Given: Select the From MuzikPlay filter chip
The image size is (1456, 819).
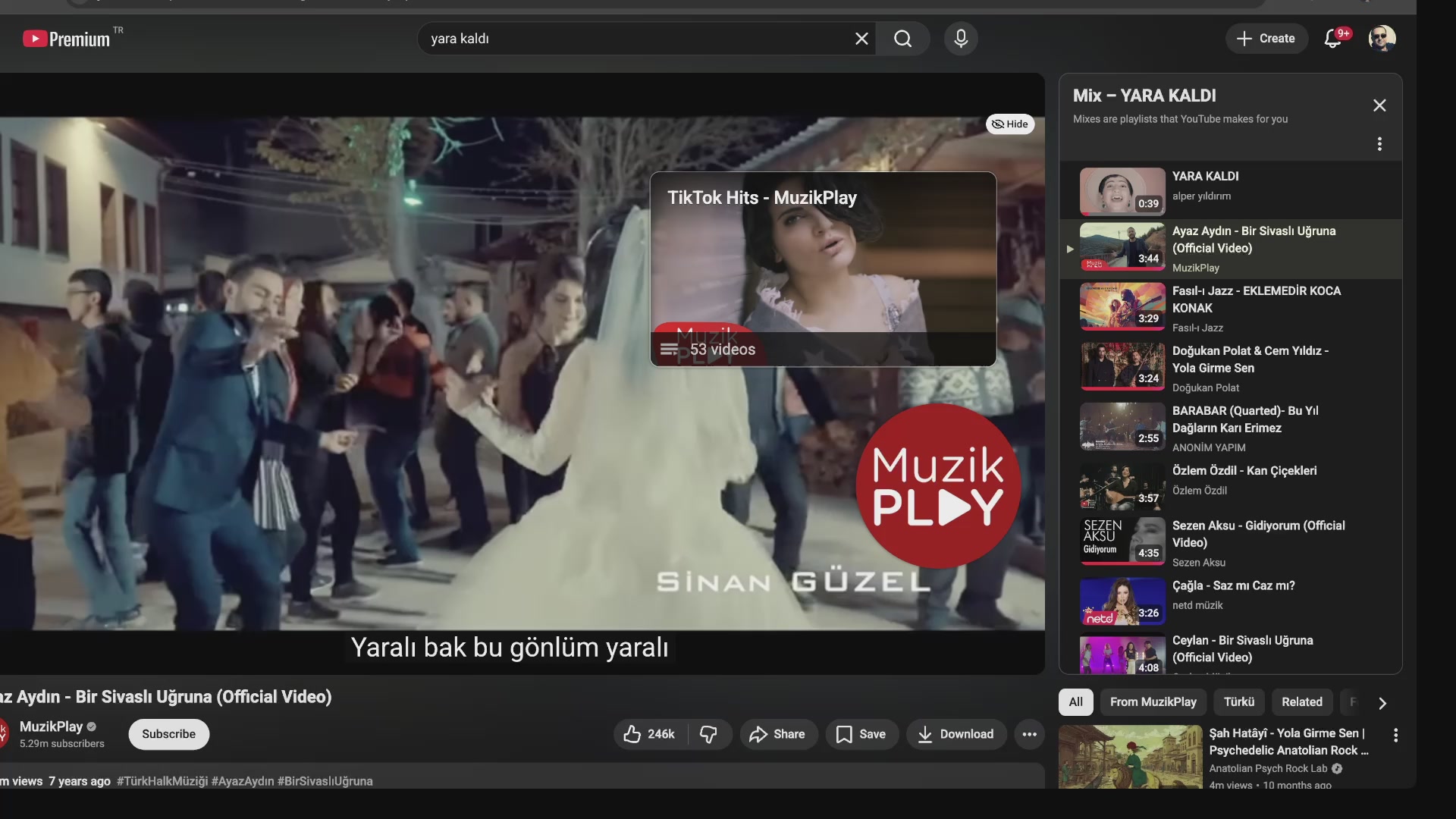Looking at the screenshot, I should [1153, 702].
